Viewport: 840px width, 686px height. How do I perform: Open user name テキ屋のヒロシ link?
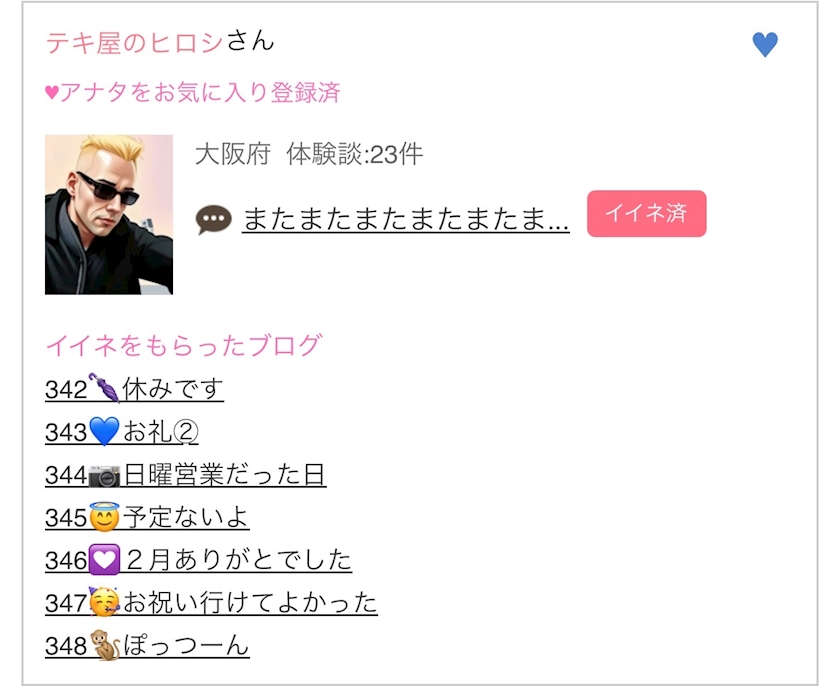coord(134,43)
